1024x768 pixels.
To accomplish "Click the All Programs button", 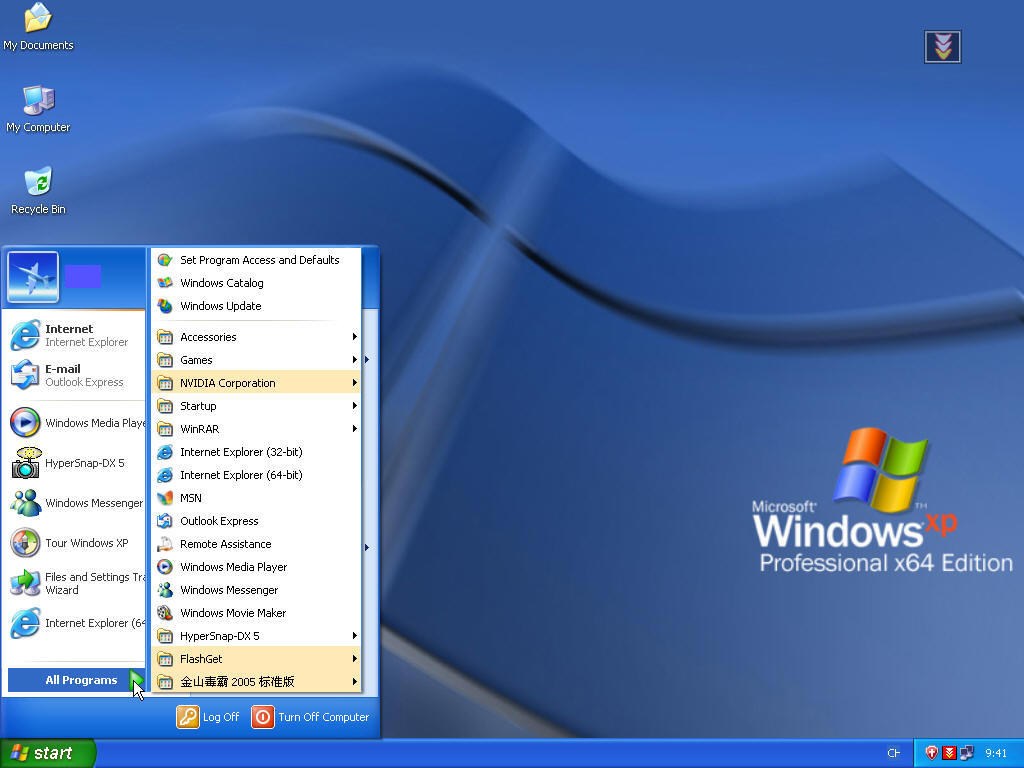I will 76,680.
